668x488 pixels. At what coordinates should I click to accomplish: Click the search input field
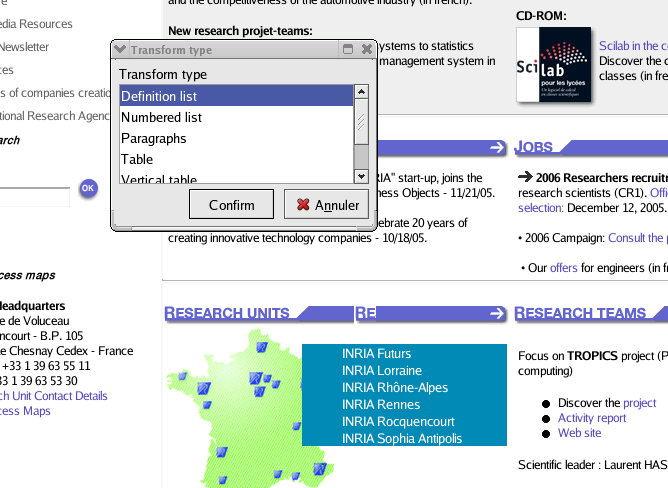34,196
